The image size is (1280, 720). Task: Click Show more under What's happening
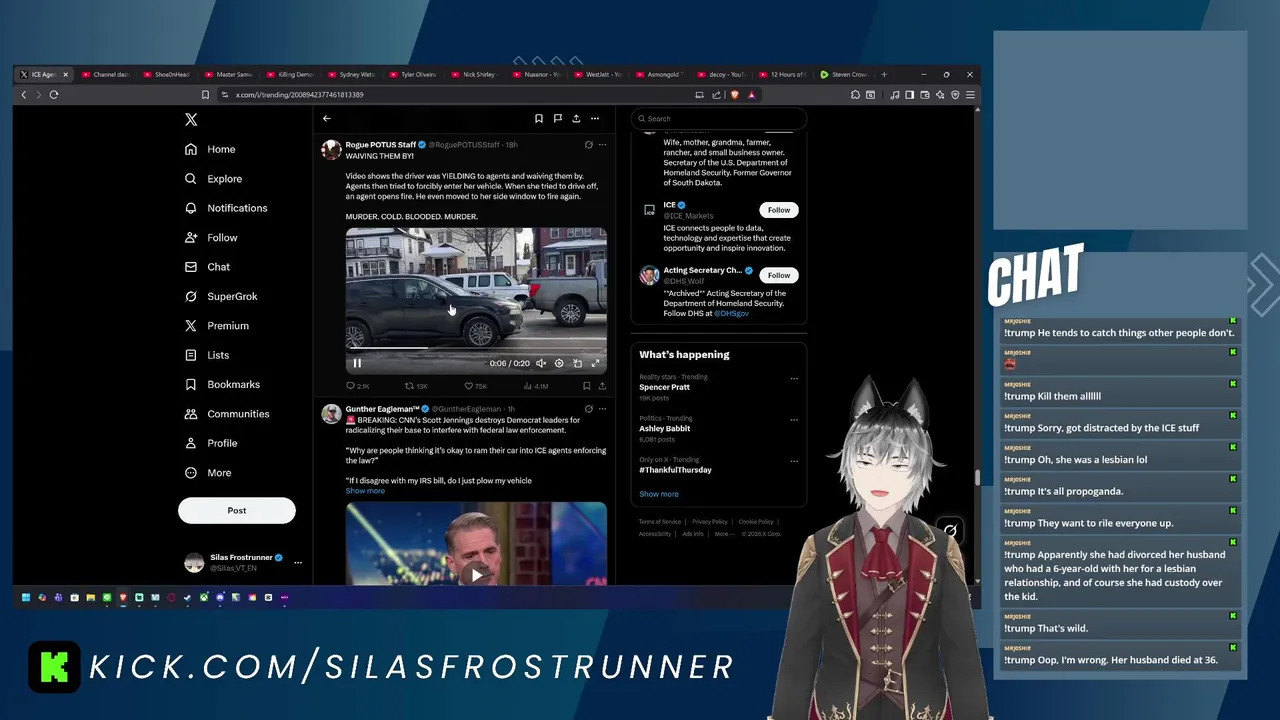659,494
